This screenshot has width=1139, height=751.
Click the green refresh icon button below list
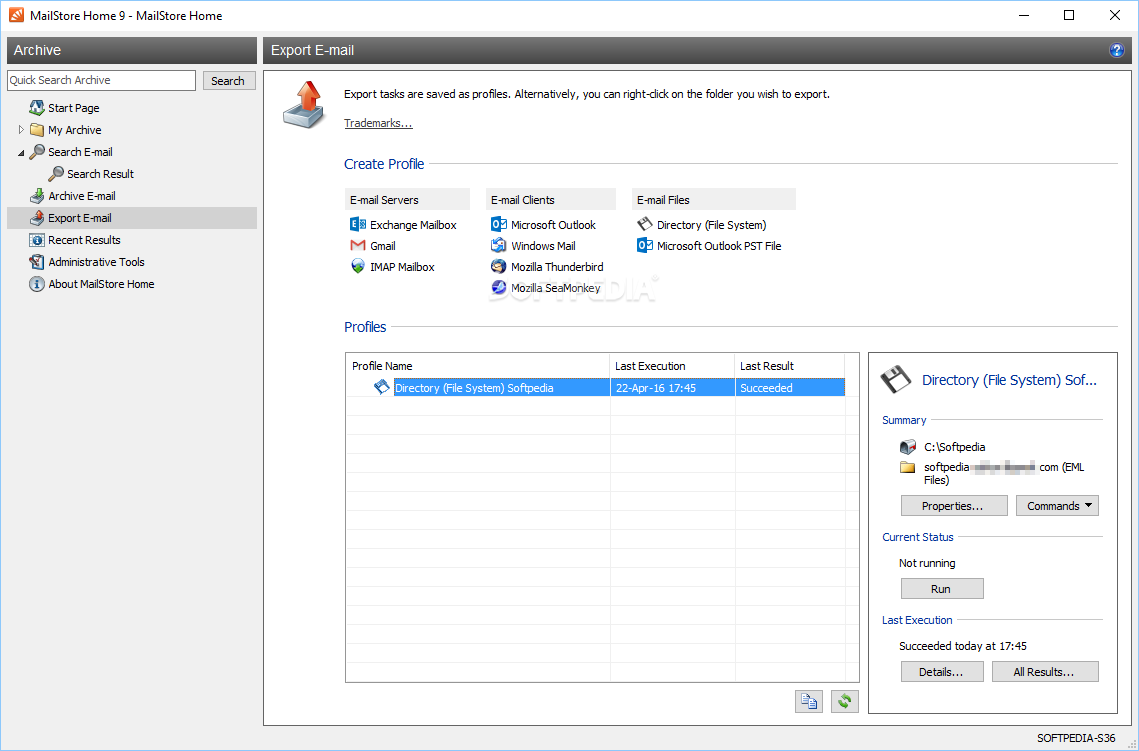(x=844, y=701)
